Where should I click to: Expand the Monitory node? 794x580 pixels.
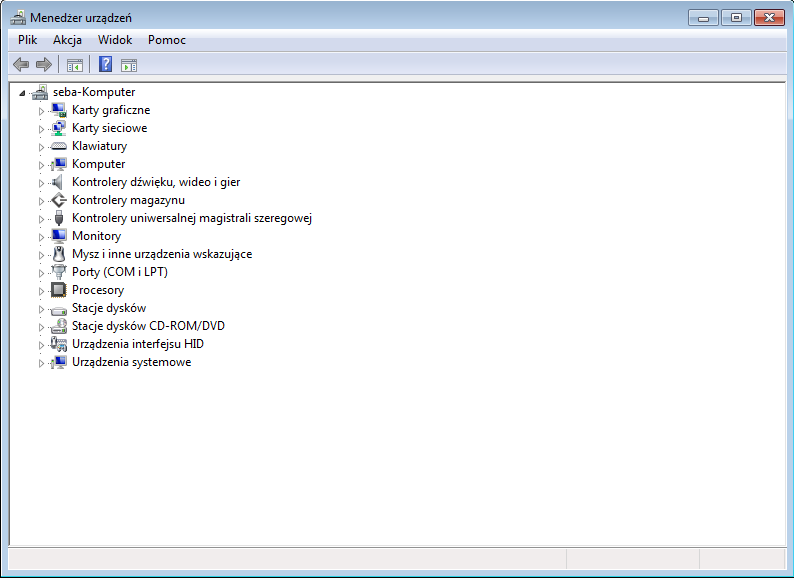[x=42, y=237]
